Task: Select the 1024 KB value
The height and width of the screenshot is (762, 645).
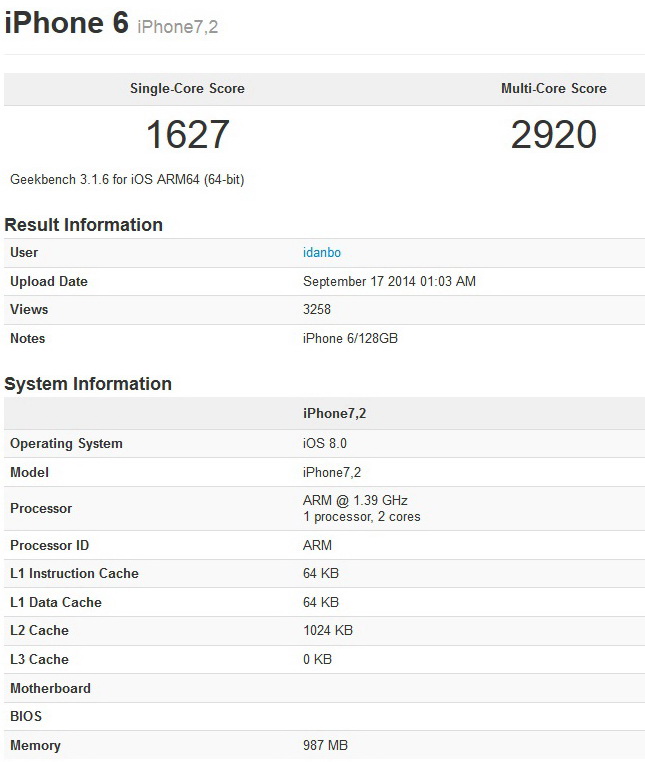Action: (x=328, y=630)
